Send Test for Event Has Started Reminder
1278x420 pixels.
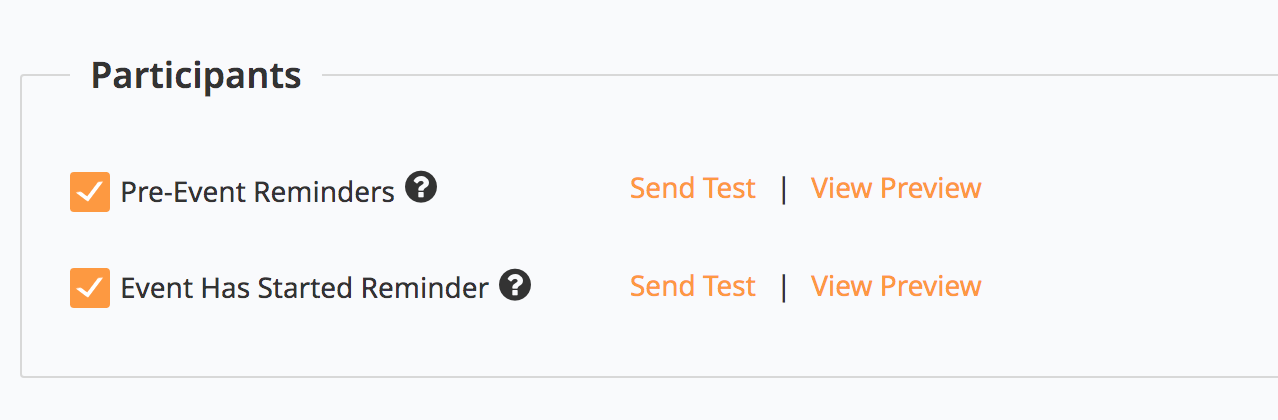[x=693, y=286]
